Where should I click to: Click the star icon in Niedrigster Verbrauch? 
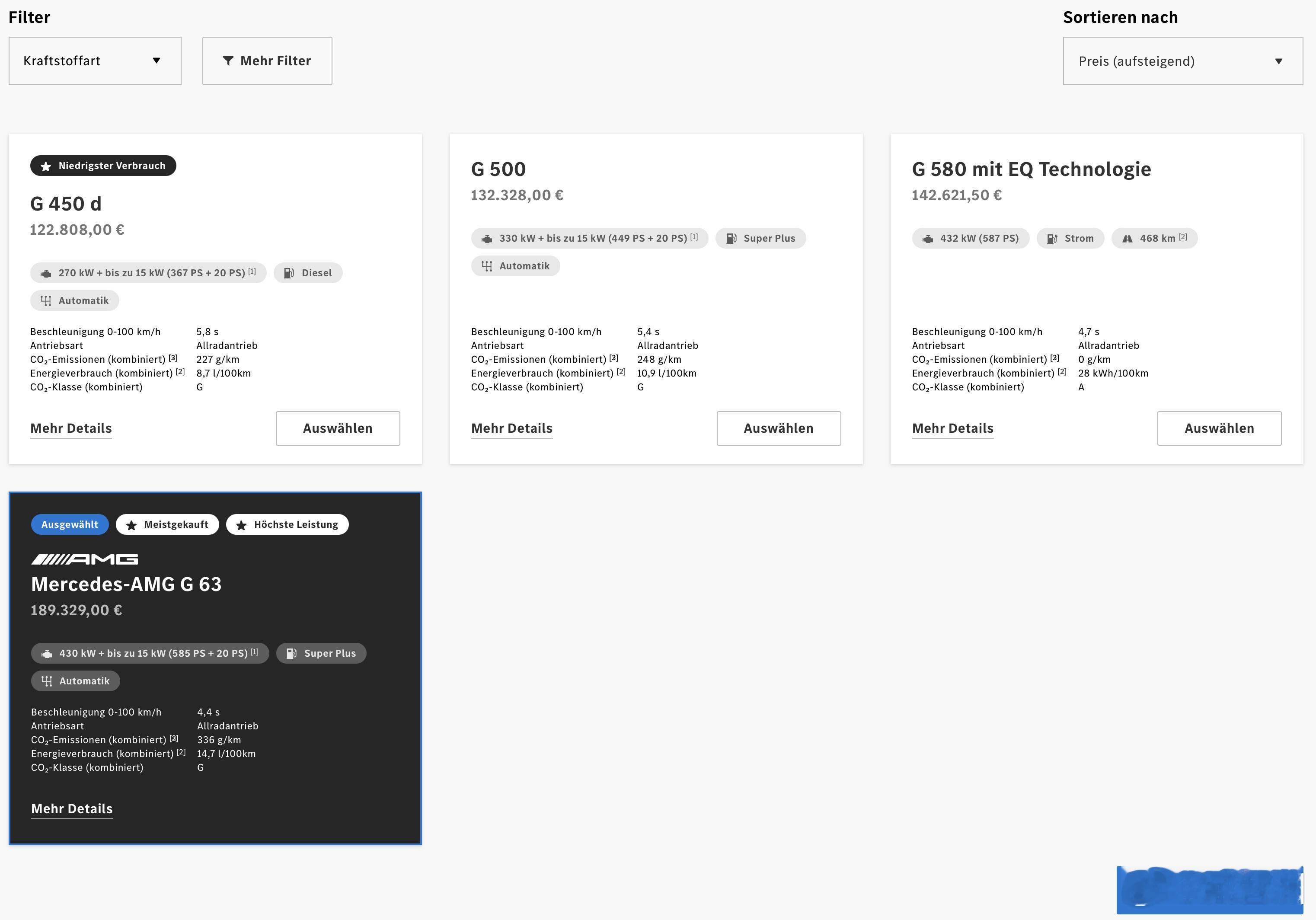[x=46, y=166]
